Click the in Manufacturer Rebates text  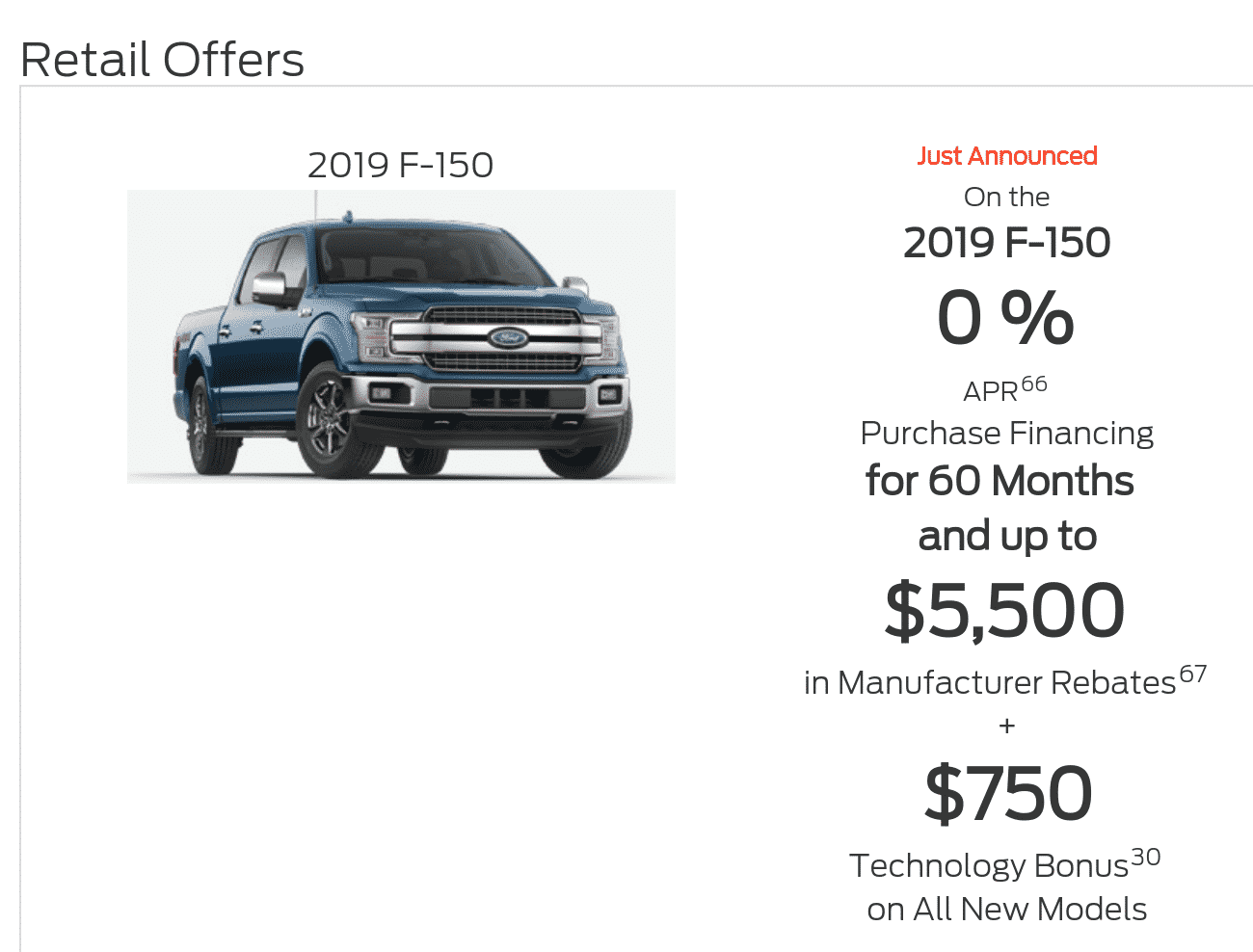[990, 682]
